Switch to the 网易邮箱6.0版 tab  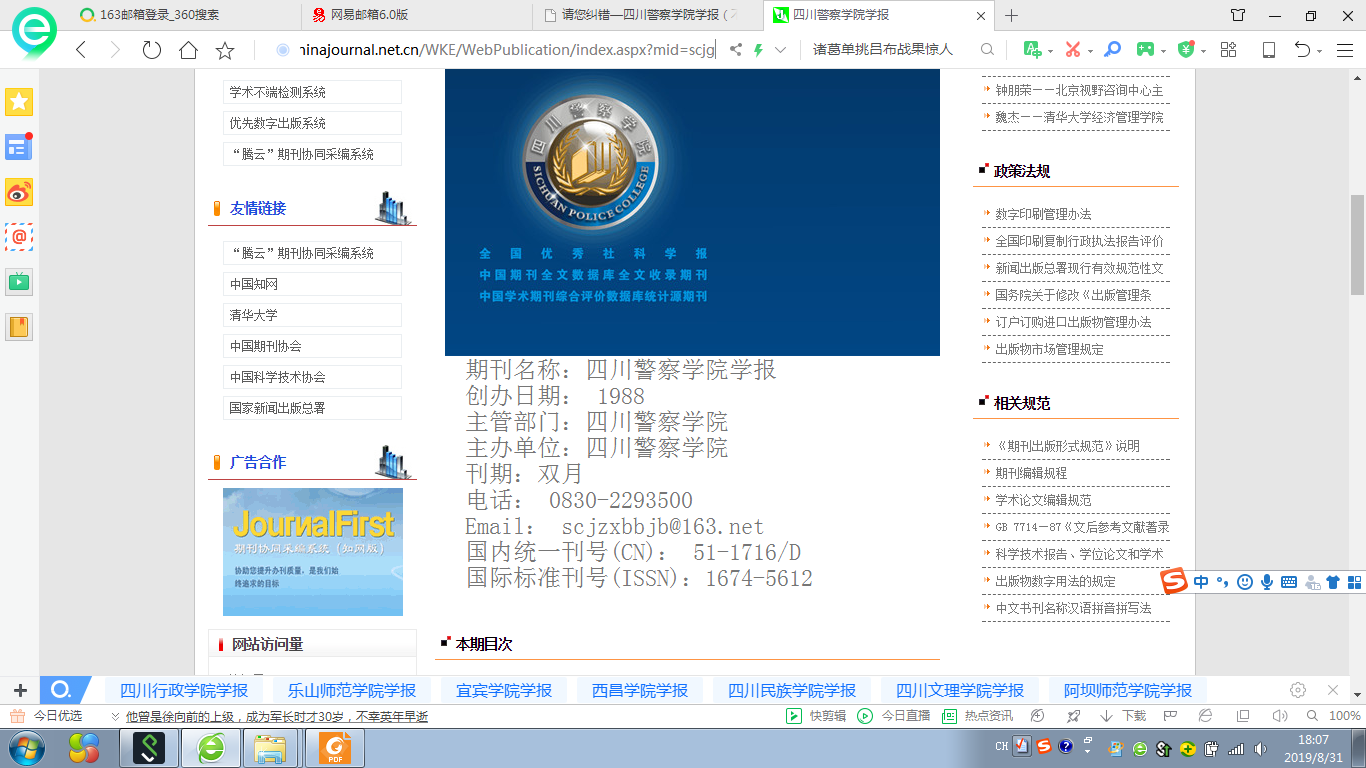coord(416,15)
